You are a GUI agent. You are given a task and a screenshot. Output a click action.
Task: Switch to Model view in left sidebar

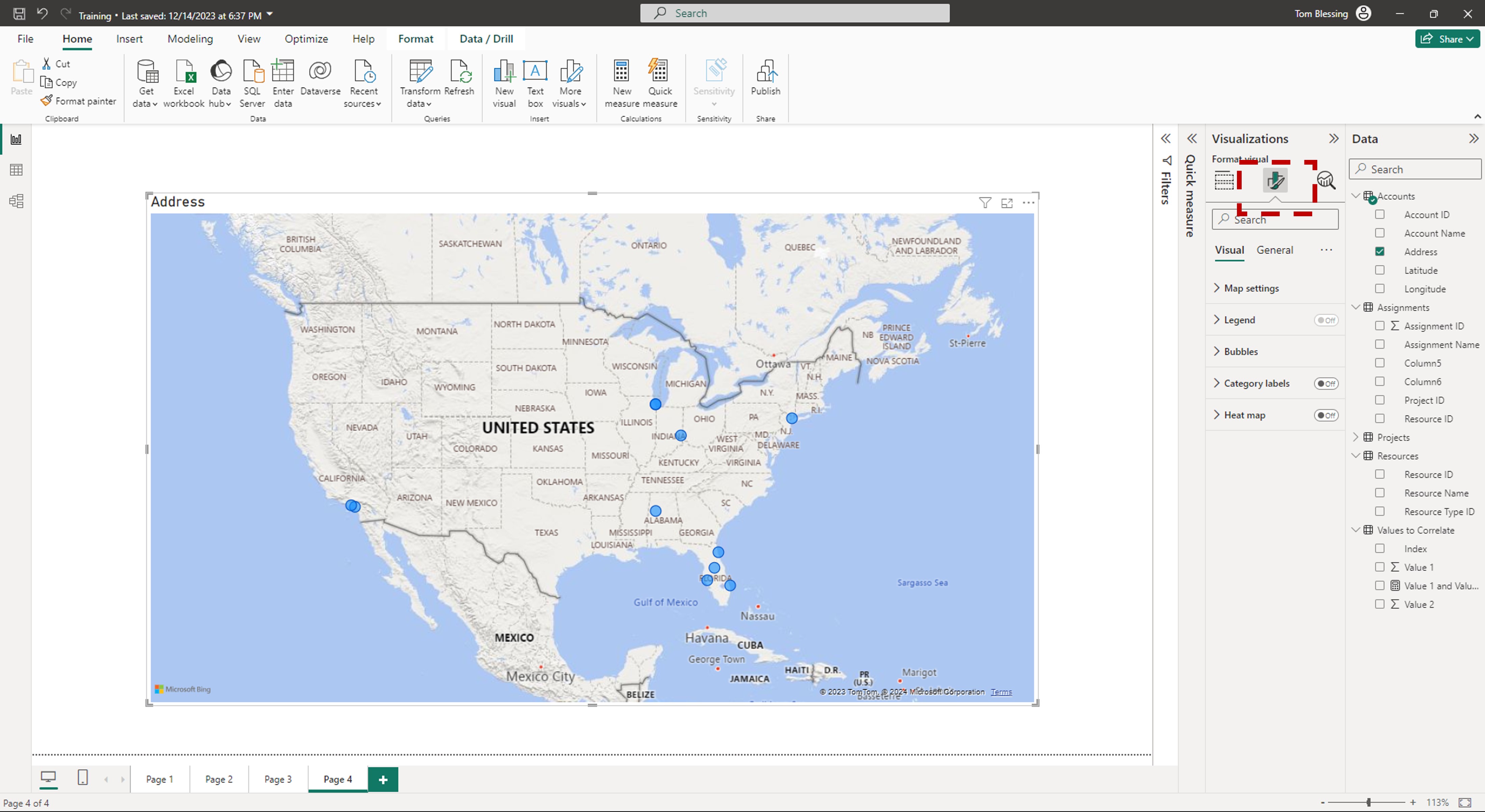[16, 201]
